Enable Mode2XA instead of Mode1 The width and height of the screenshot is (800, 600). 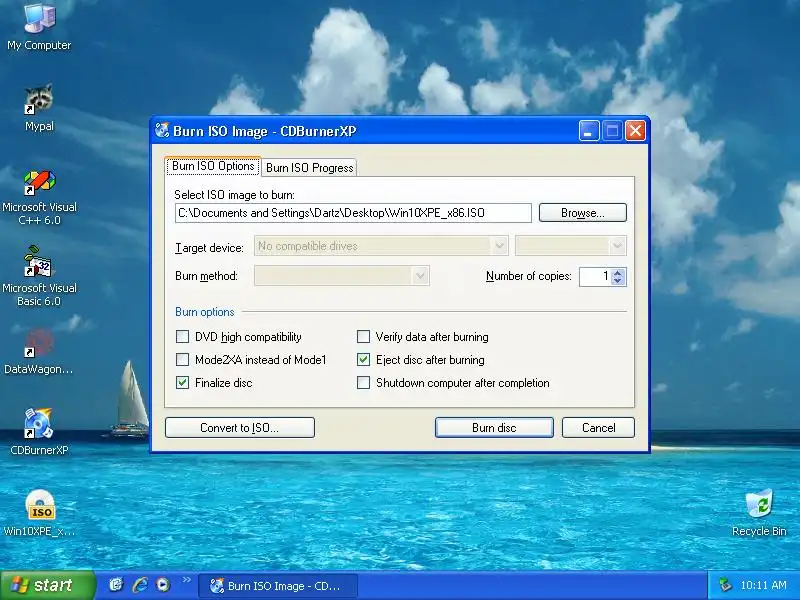(x=182, y=360)
